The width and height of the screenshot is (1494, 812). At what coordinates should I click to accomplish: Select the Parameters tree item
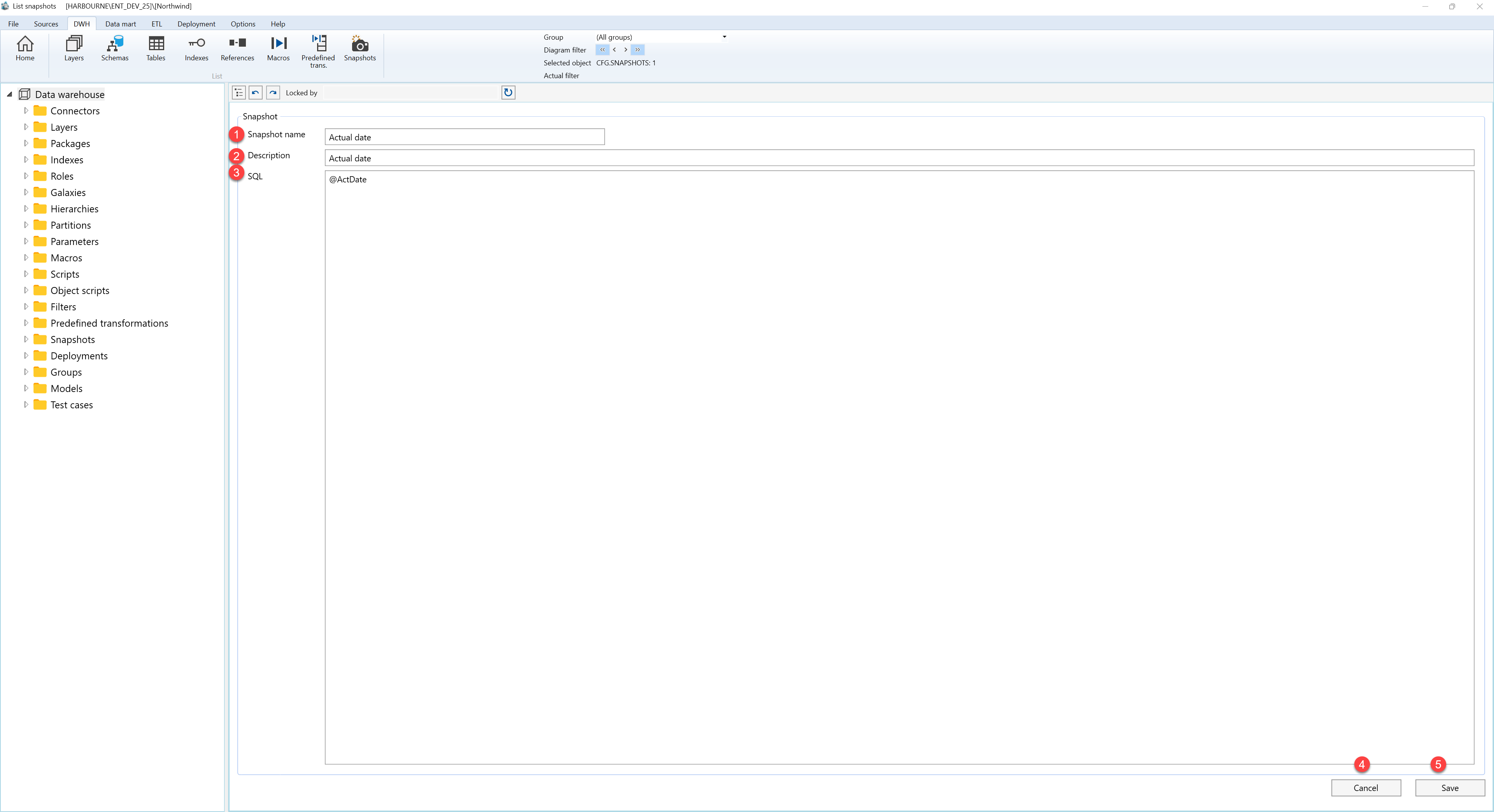point(74,241)
